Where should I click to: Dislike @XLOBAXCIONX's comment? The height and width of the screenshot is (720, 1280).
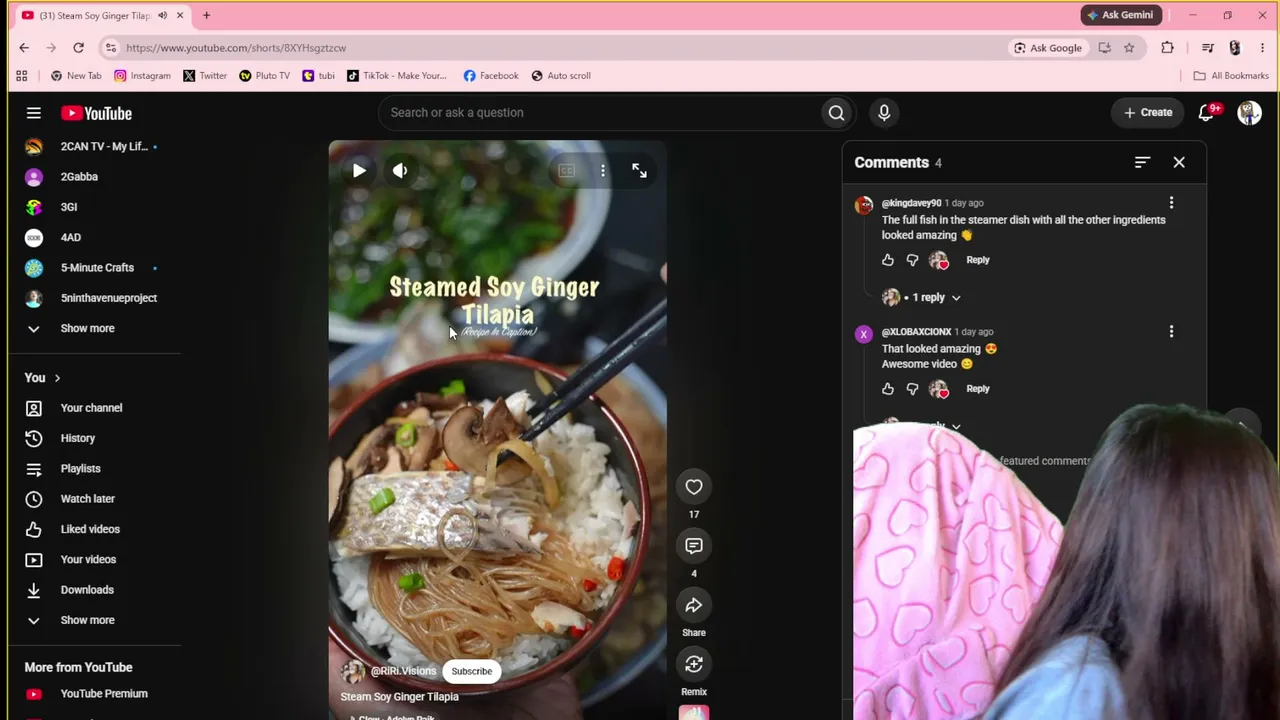coord(912,389)
